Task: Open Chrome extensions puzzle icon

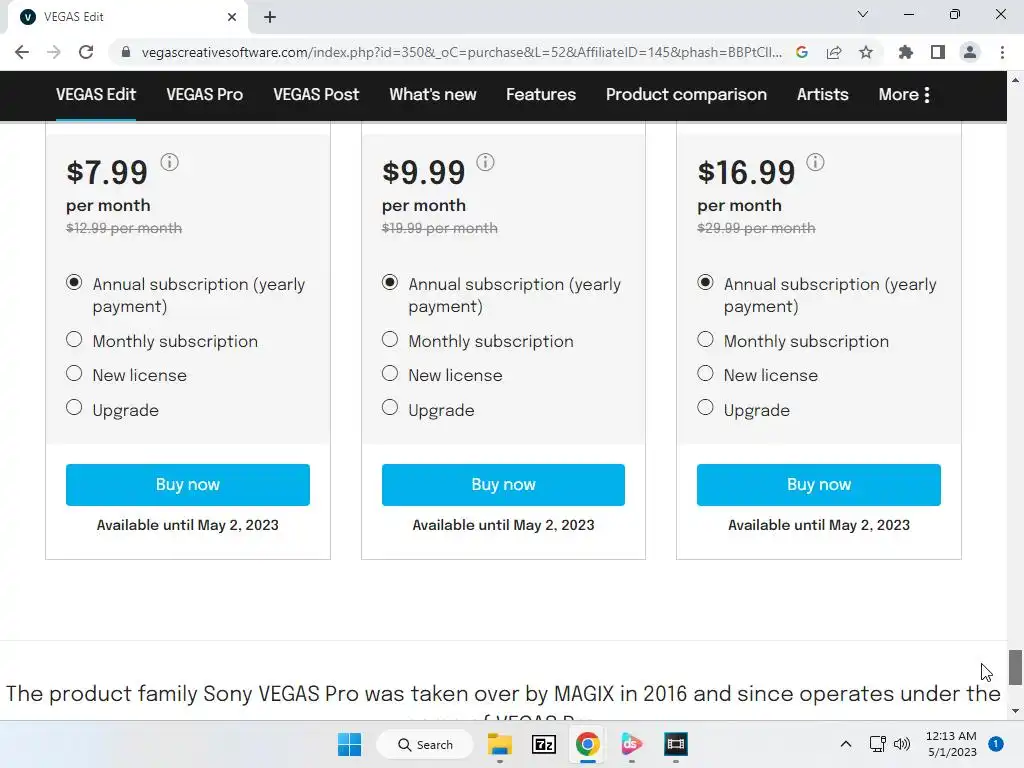Action: [905, 52]
